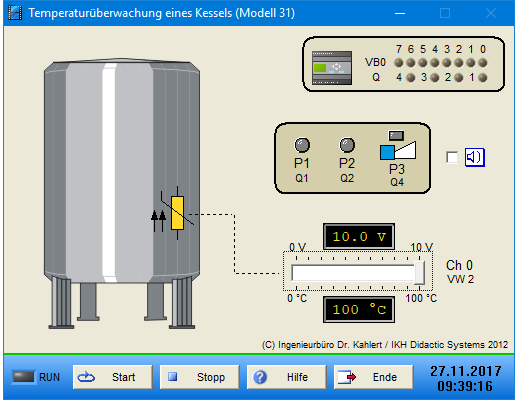
Task: Click the Stopp button
Action: pos(200,377)
